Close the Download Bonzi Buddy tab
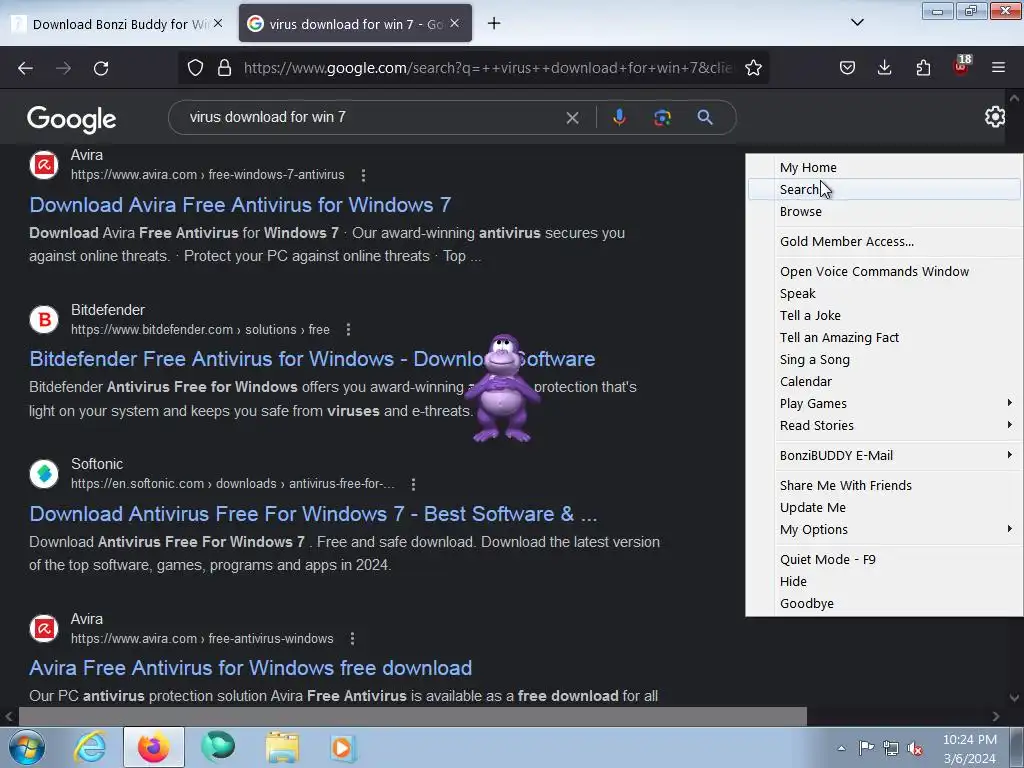Image resolution: width=1024 pixels, height=768 pixels. (x=218, y=24)
